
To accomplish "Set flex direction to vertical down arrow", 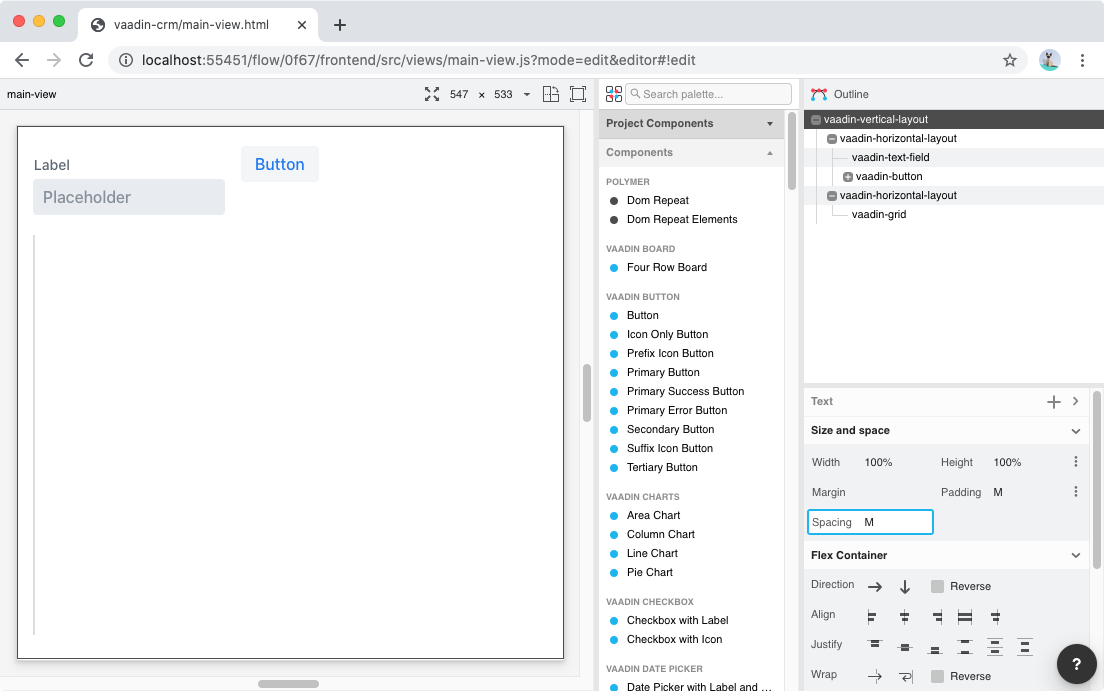I will [905, 587].
